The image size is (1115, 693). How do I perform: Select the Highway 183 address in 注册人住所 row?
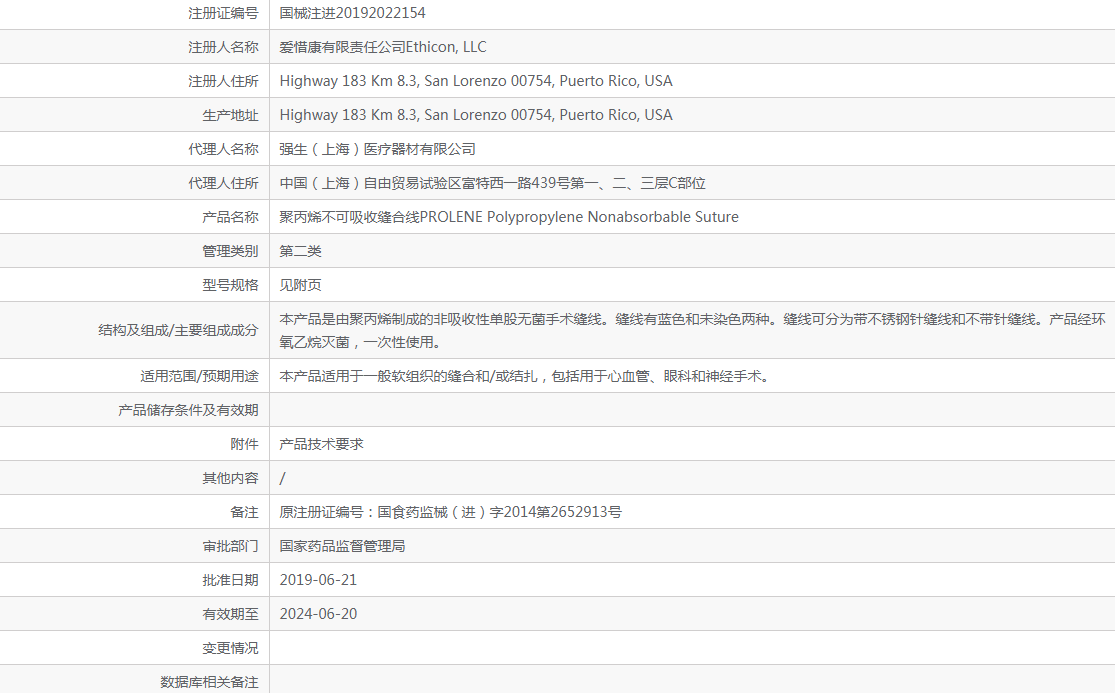pos(476,81)
